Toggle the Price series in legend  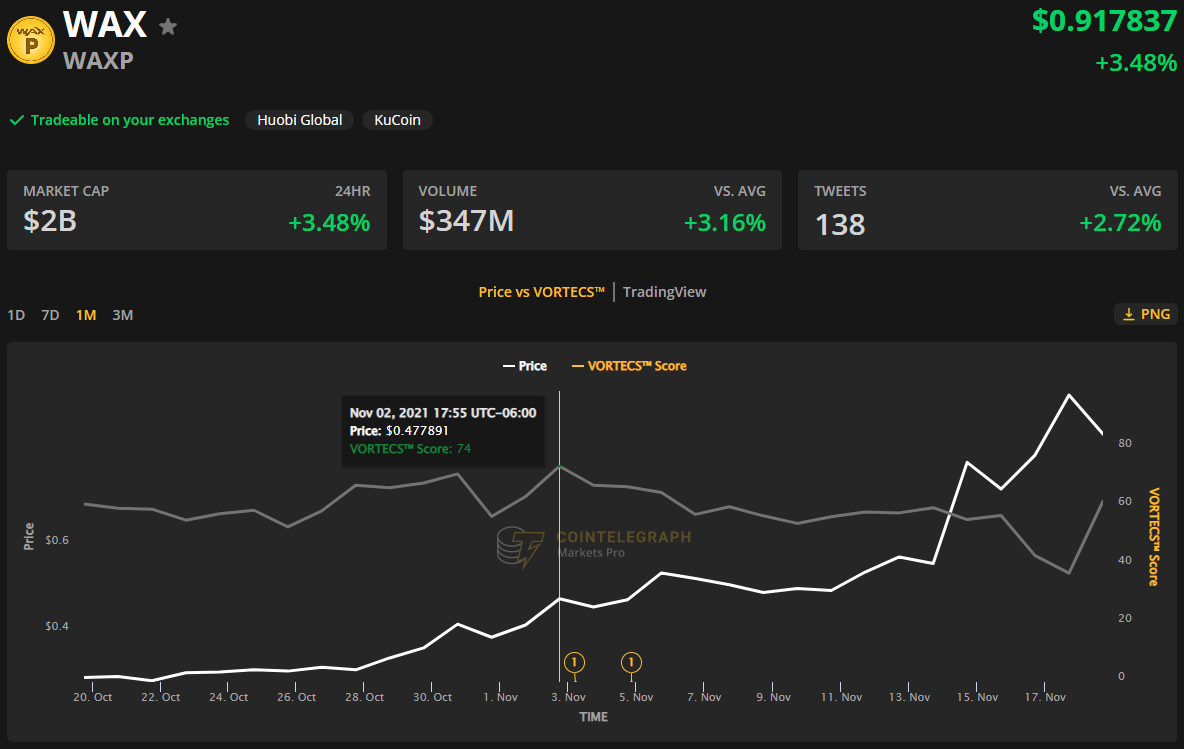(x=524, y=366)
